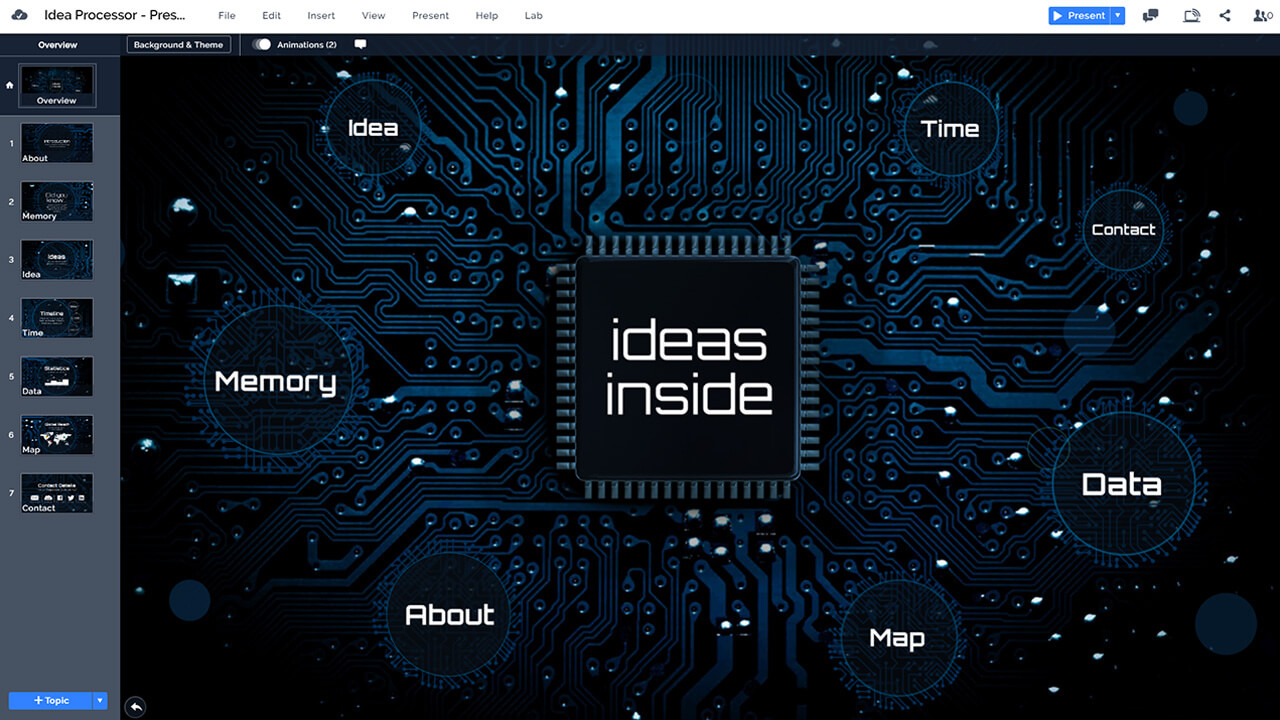1280x720 pixels.
Task: Select the Data topic circle on canvas
Action: (x=1122, y=485)
